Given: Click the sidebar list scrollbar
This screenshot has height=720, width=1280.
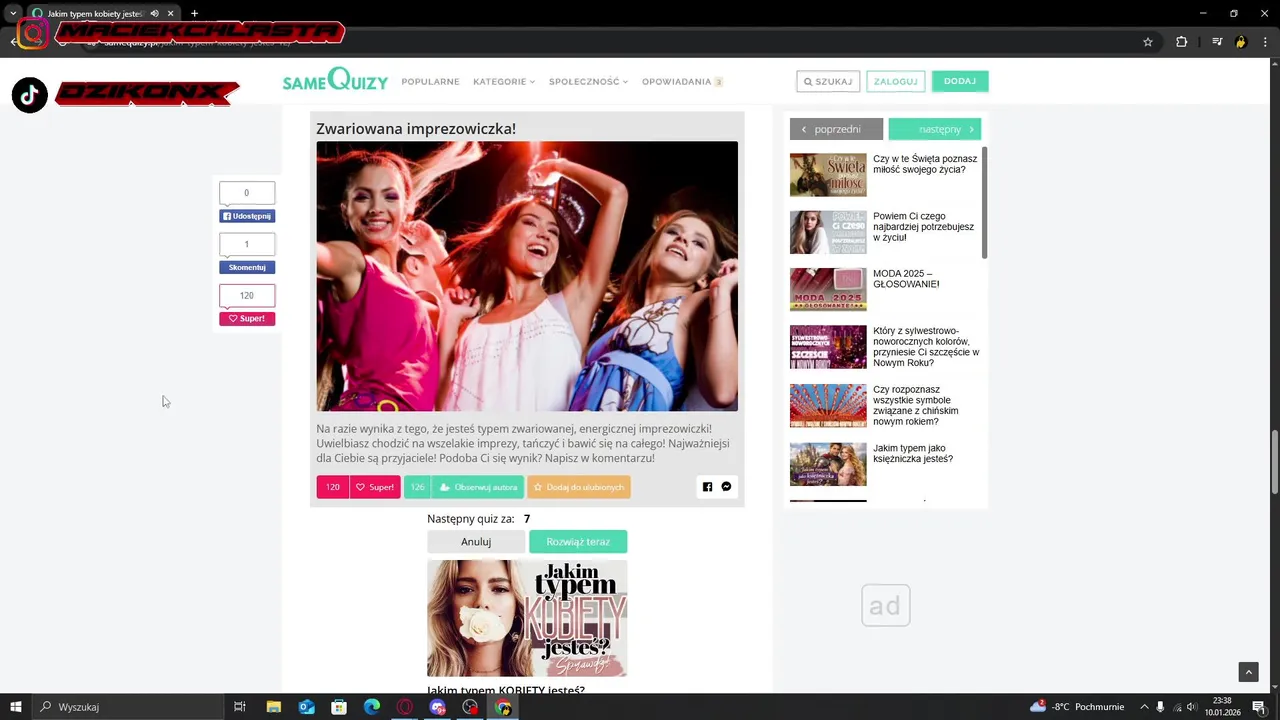Looking at the screenshot, I should click(x=985, y=203).
